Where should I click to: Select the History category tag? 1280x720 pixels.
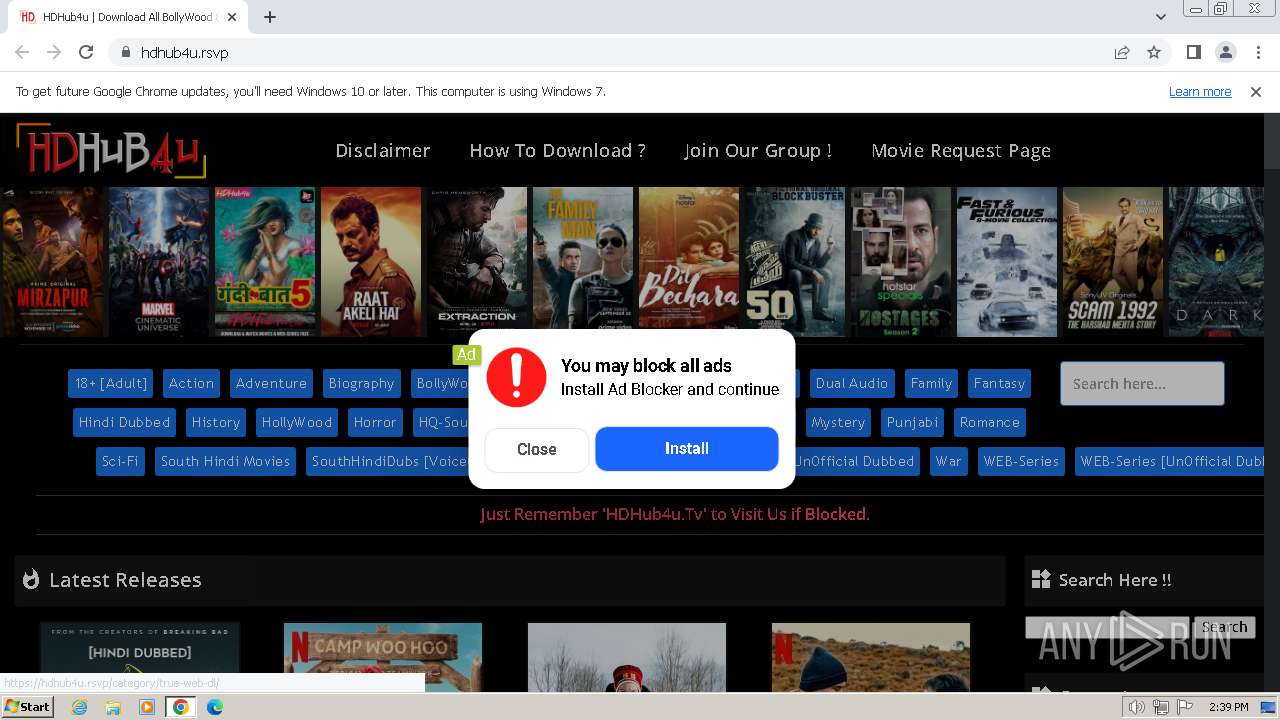216,423
